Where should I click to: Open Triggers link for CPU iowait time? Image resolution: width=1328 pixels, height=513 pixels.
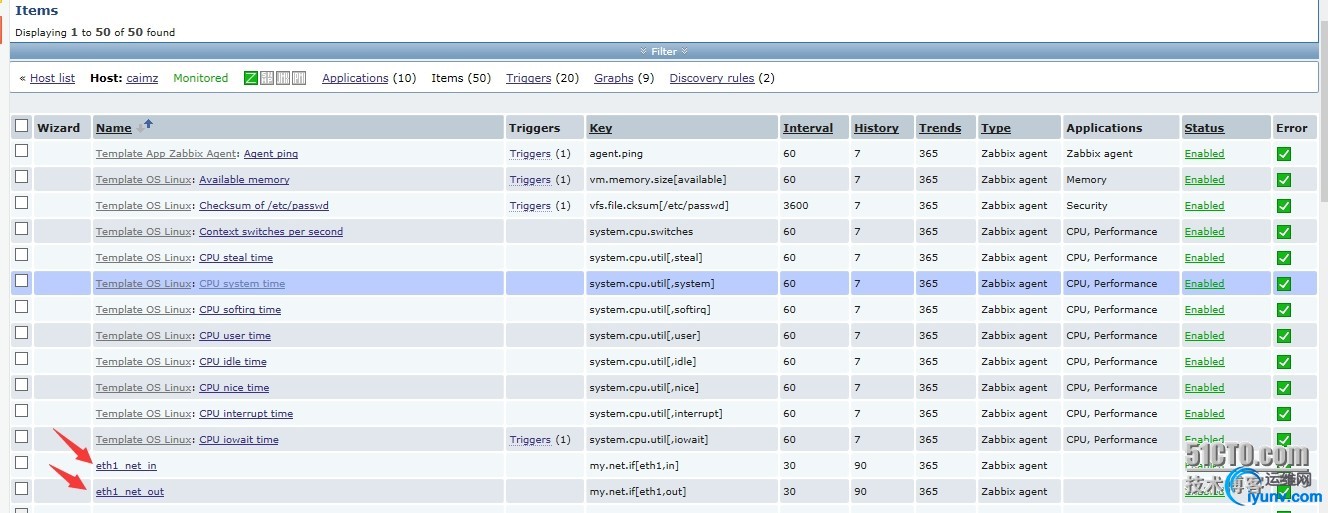click(529, 440)
